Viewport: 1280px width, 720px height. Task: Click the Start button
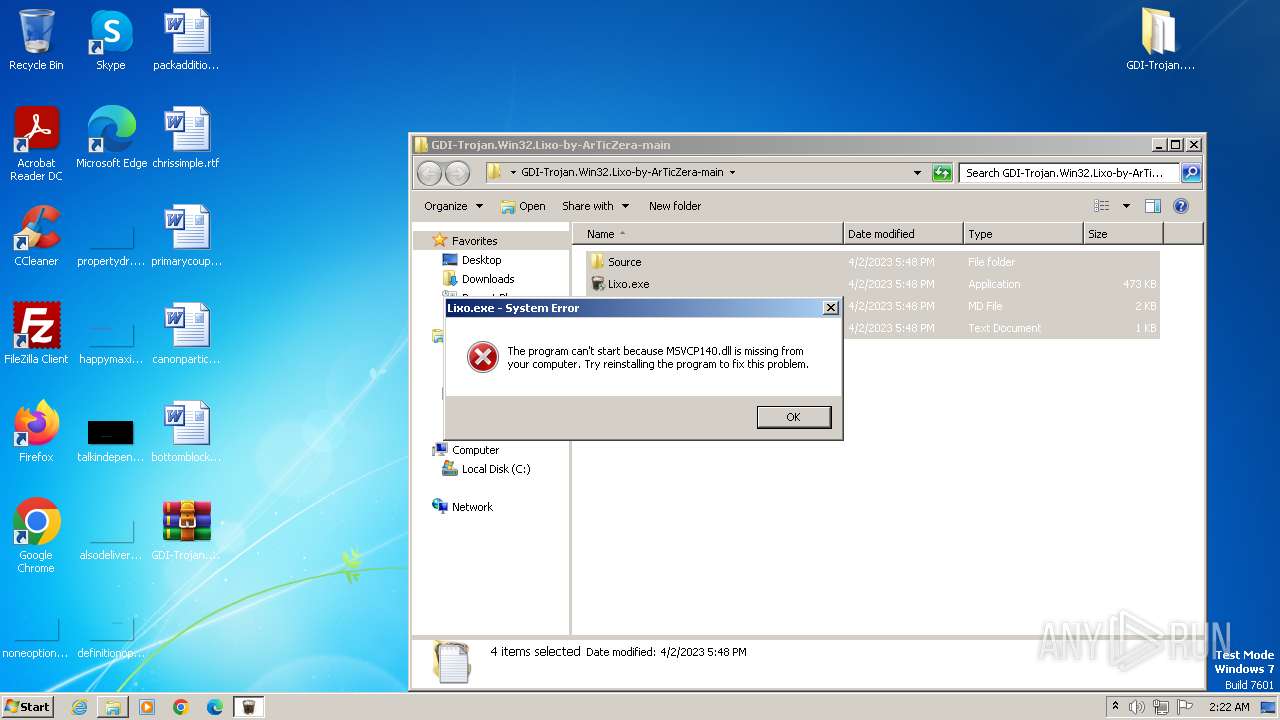(27, 707)
